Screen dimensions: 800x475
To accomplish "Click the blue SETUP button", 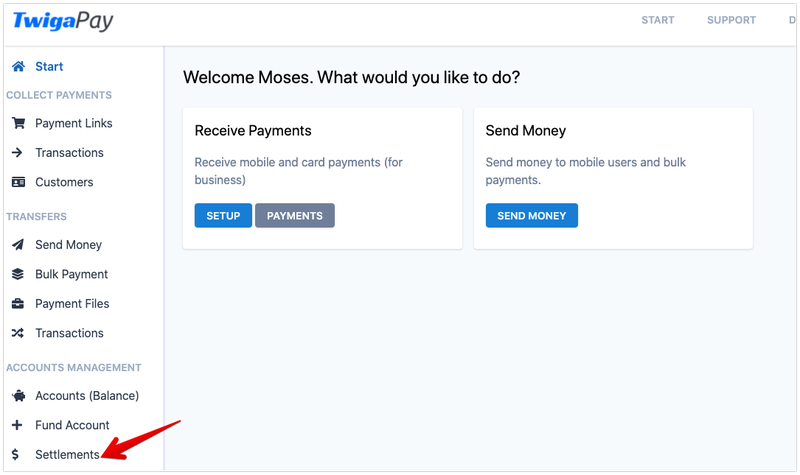I will 223,215.
